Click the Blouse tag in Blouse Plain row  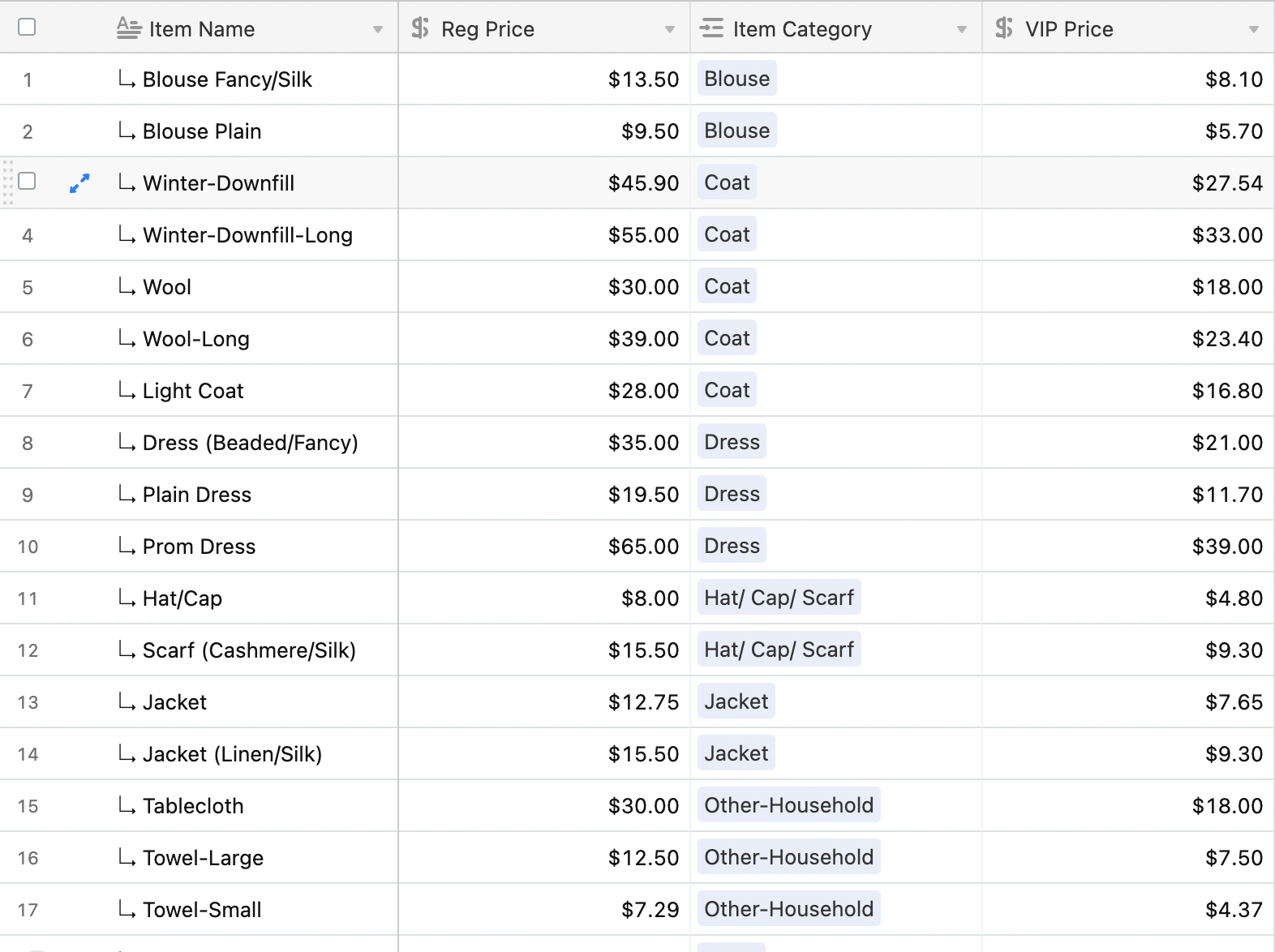[x=736, y=131]
